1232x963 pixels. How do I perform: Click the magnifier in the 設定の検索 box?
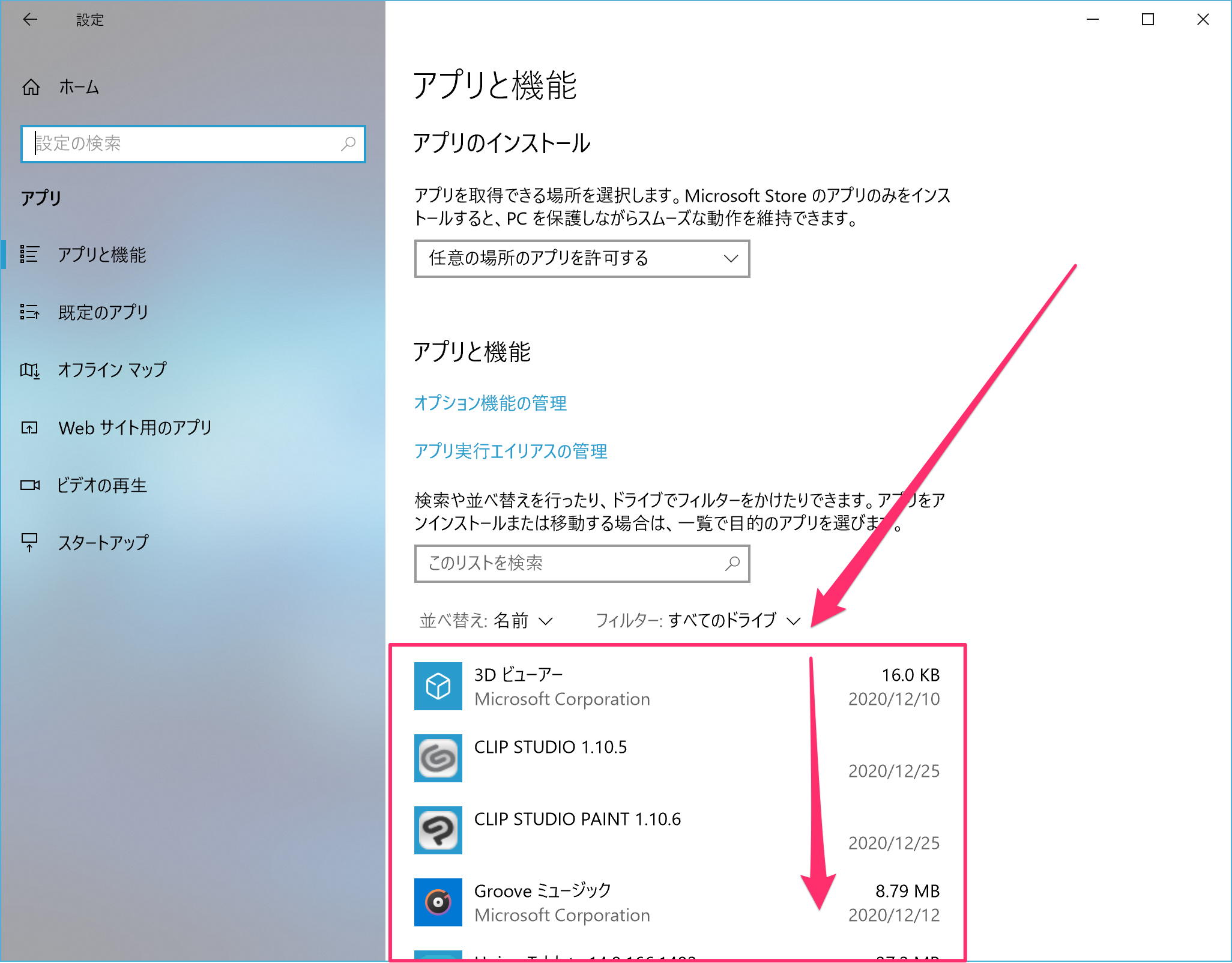pyautogui.click(x=348, y=143)
